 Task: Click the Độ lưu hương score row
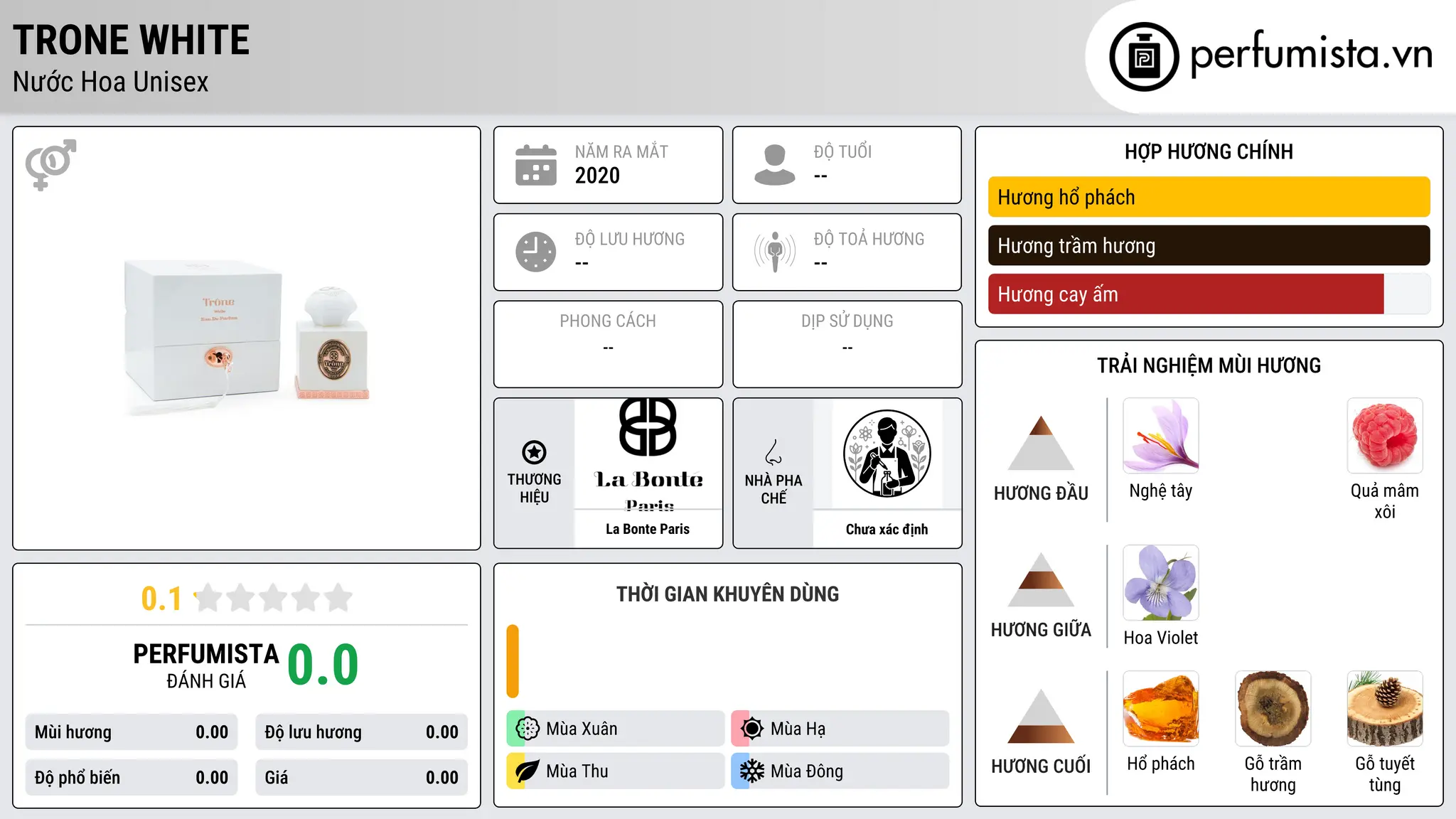click(x=362, y=732)
